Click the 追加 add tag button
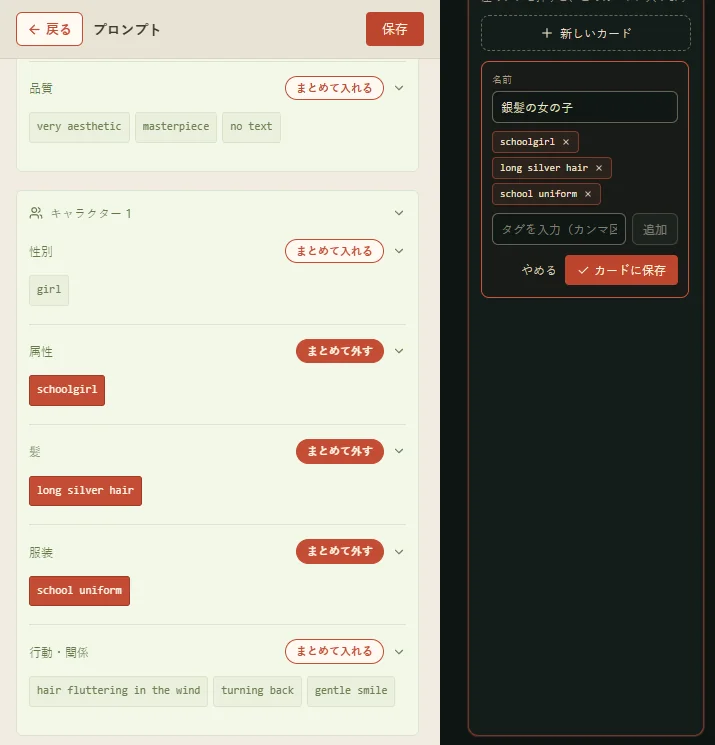715x745 pixels. [x=655, y=229]
